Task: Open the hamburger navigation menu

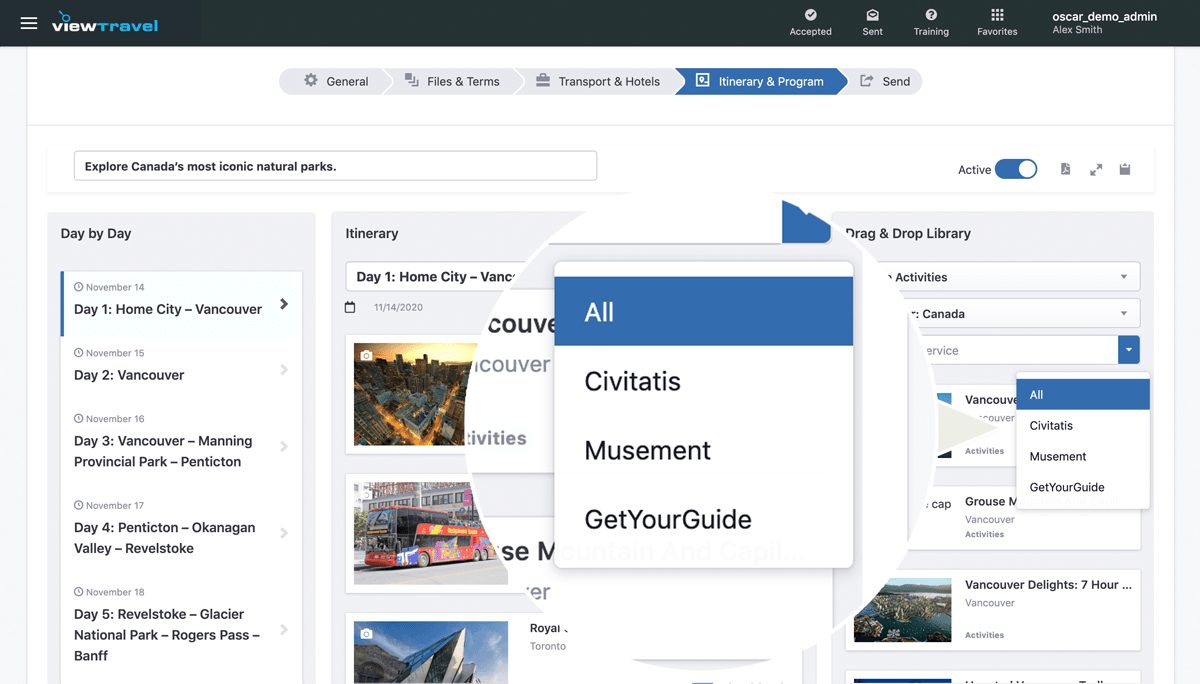Action: [29, 23]
